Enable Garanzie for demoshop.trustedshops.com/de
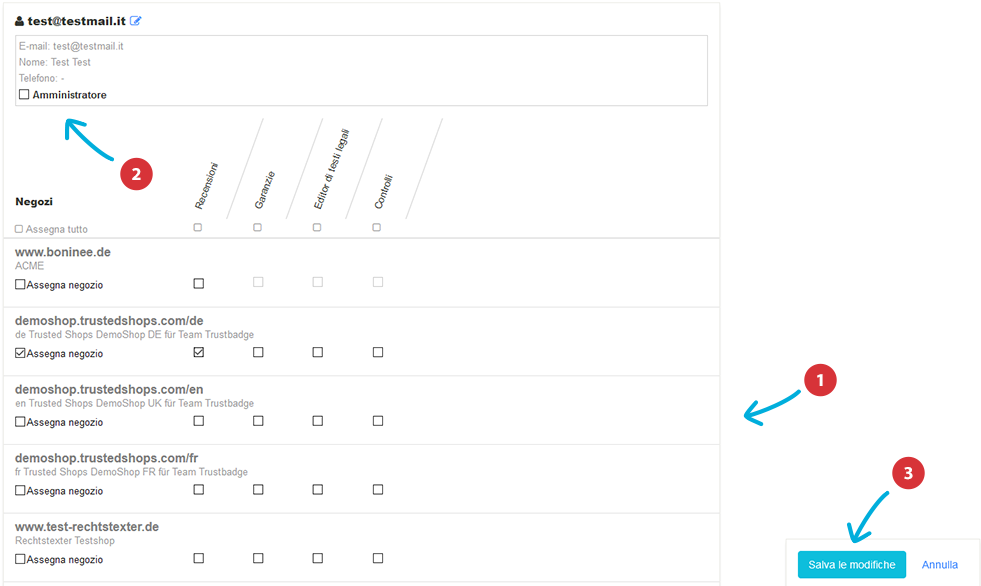Screen dimensions: 981x586 [x=258, y=352]
